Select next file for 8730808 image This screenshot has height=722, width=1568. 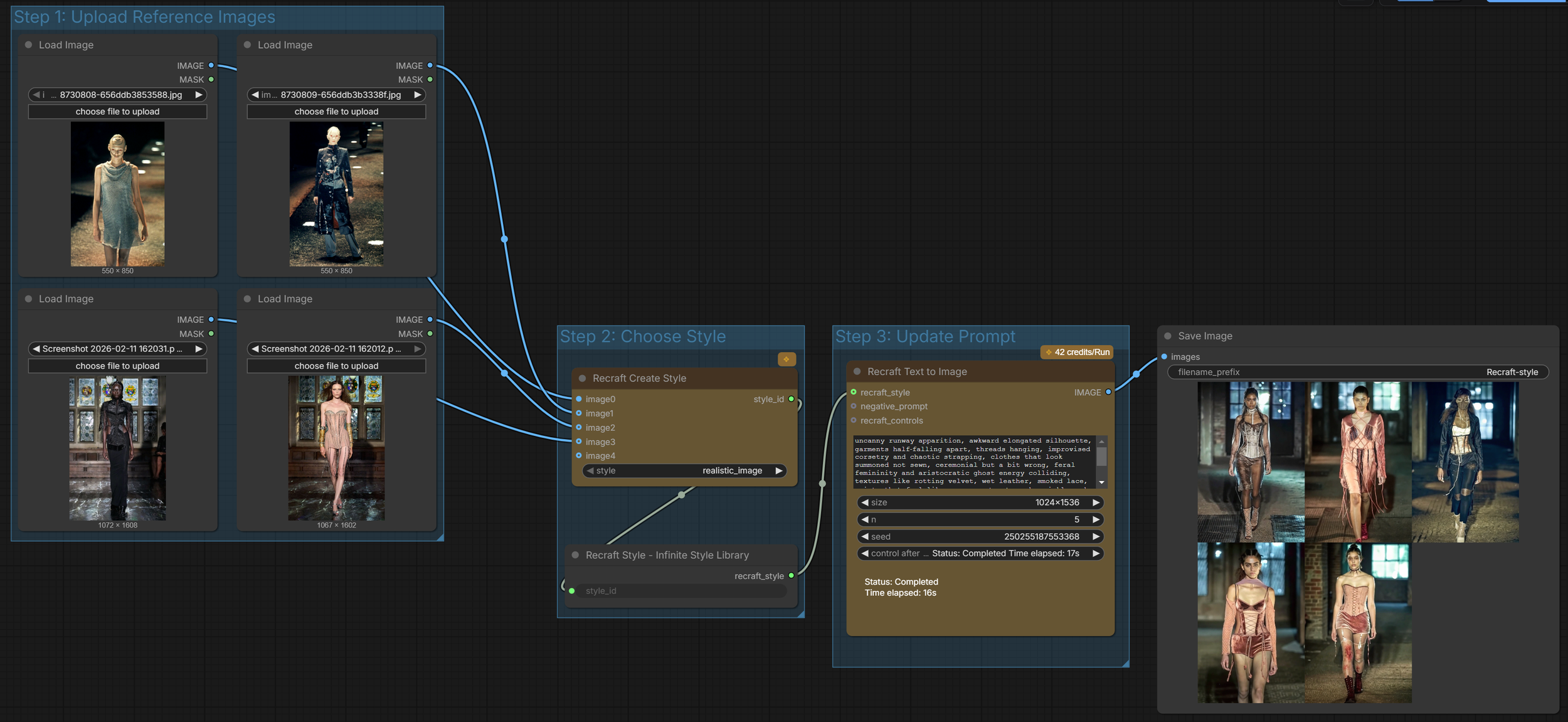(199, 95)
